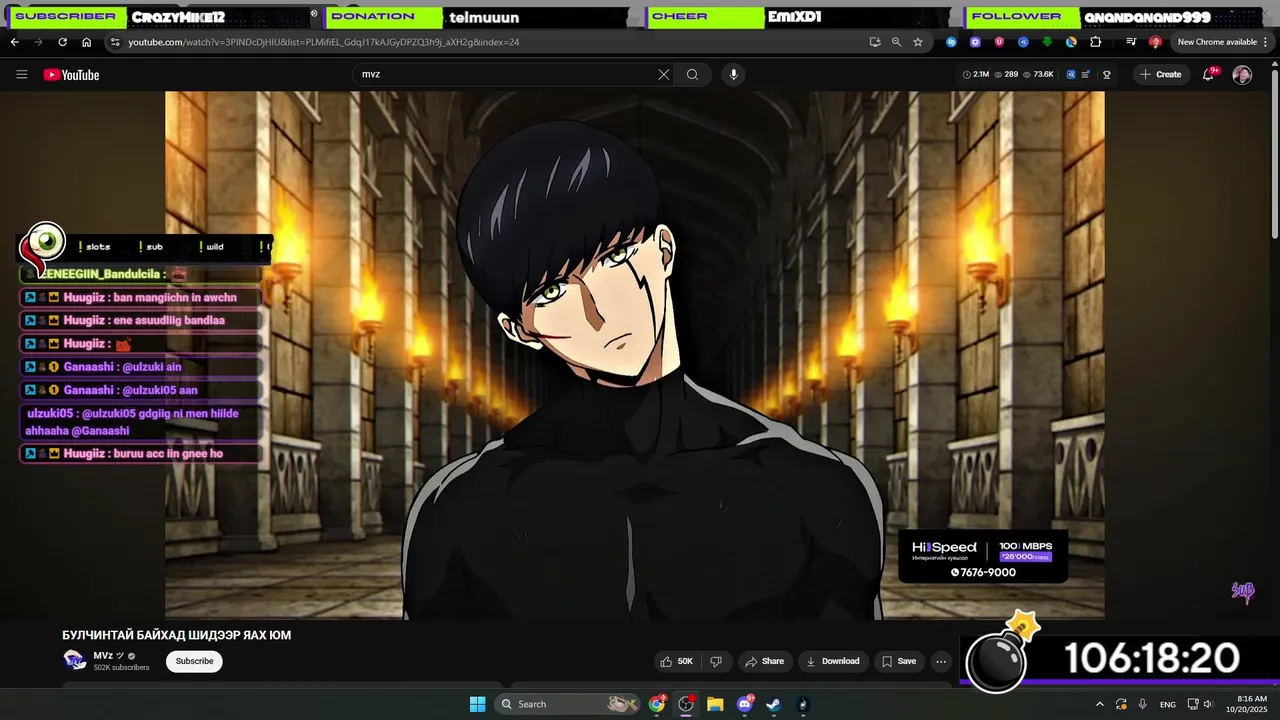Image resolution: width=1280 pixels, height=720 pixels.
Task: Open the volume icon in system tray
Action: [x=1210, y=704]
